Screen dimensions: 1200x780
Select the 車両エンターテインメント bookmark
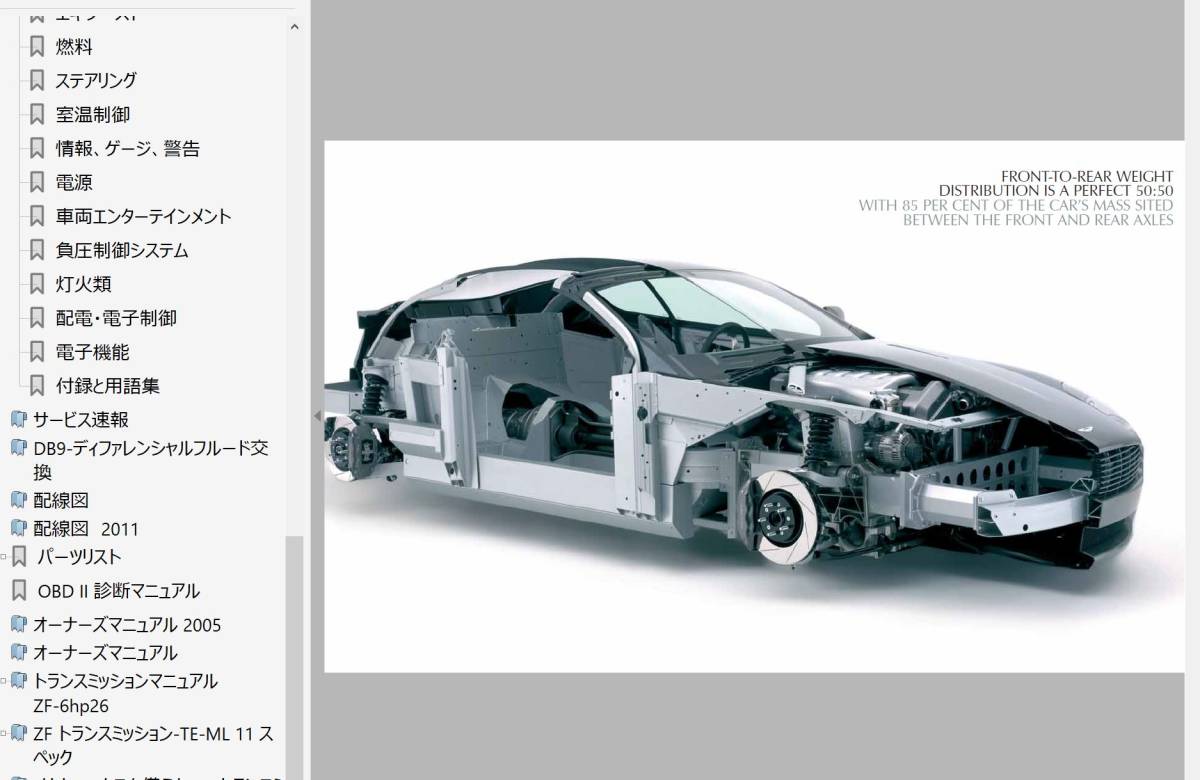click(x=144, y=216)
